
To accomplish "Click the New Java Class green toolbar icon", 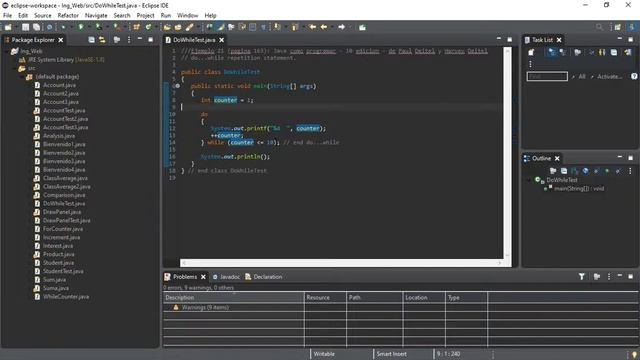I will (x=148, y=27).
